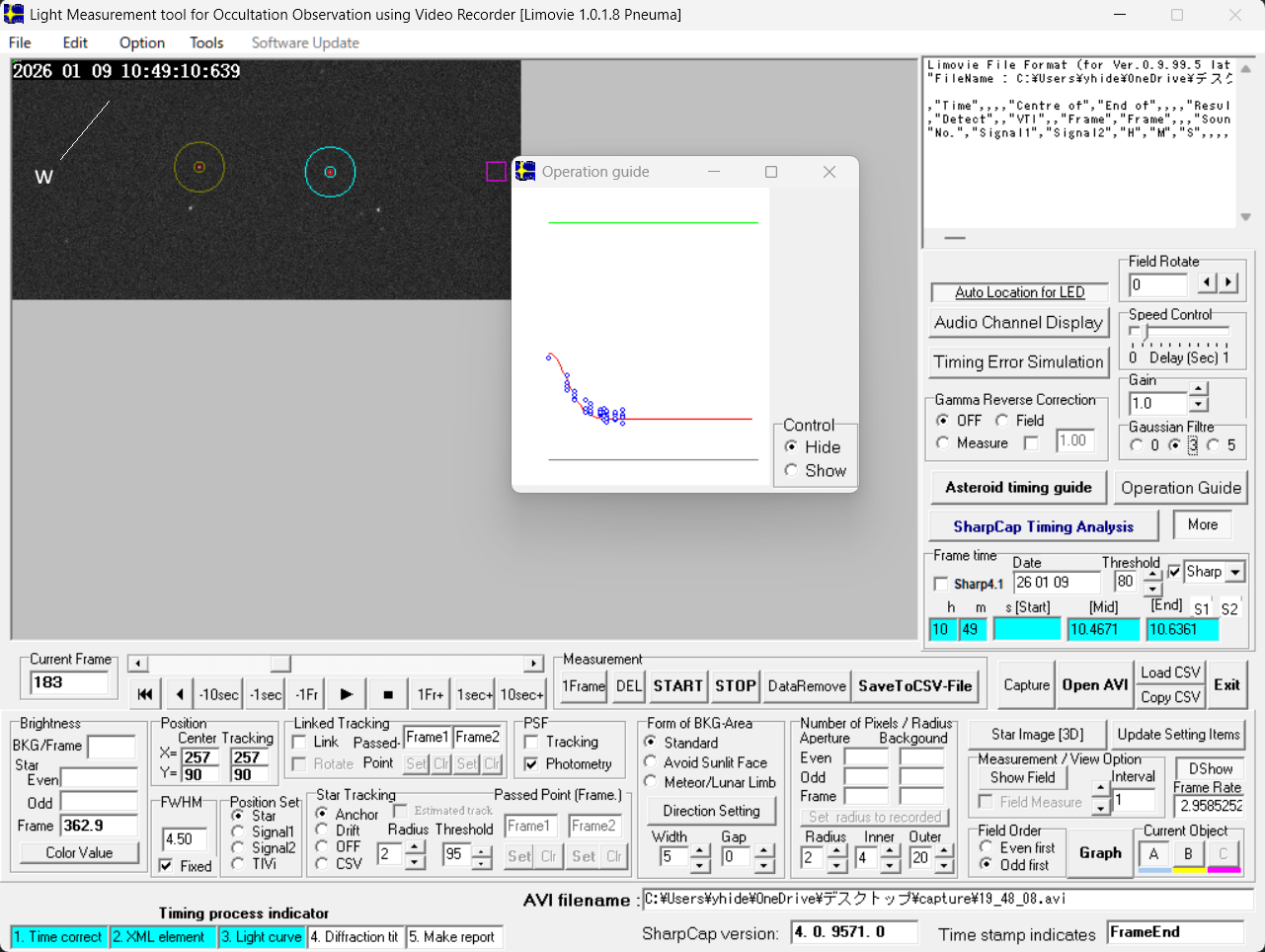
Task: Rotate field with the right arrow button
Action: tap(1228, 283)
